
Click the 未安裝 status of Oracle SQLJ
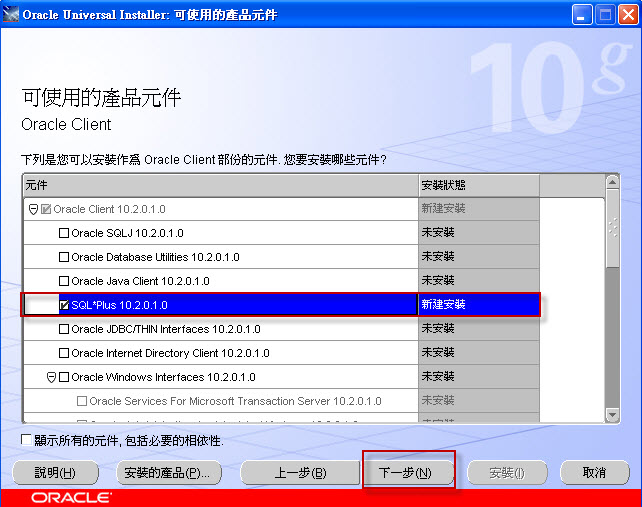tap(438, 233)
